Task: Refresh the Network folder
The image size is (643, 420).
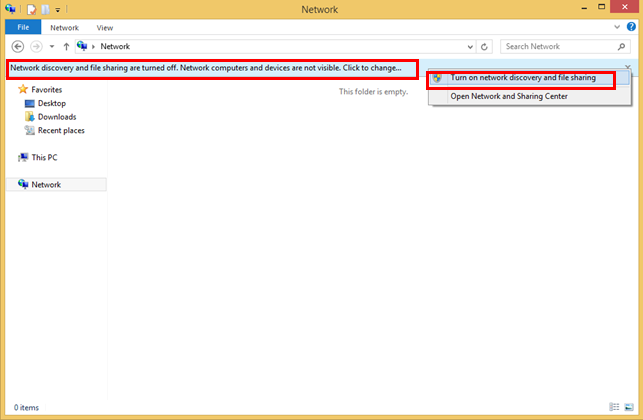Action: point(484,47)
